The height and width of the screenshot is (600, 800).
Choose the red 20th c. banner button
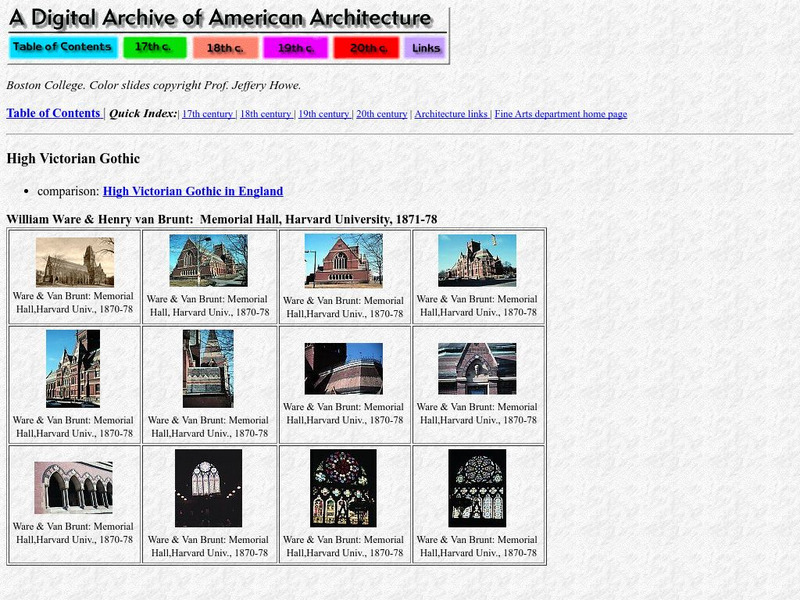[x=366, y=47]
